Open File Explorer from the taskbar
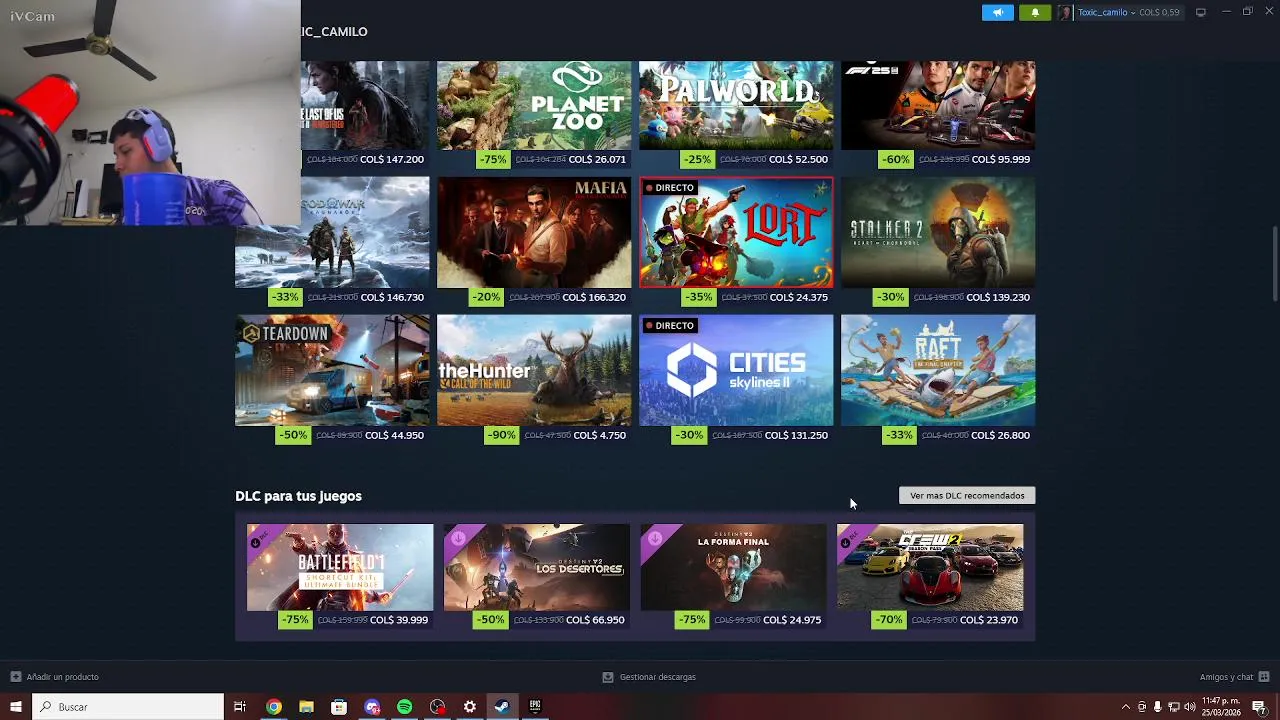 (x=306, y=707)
